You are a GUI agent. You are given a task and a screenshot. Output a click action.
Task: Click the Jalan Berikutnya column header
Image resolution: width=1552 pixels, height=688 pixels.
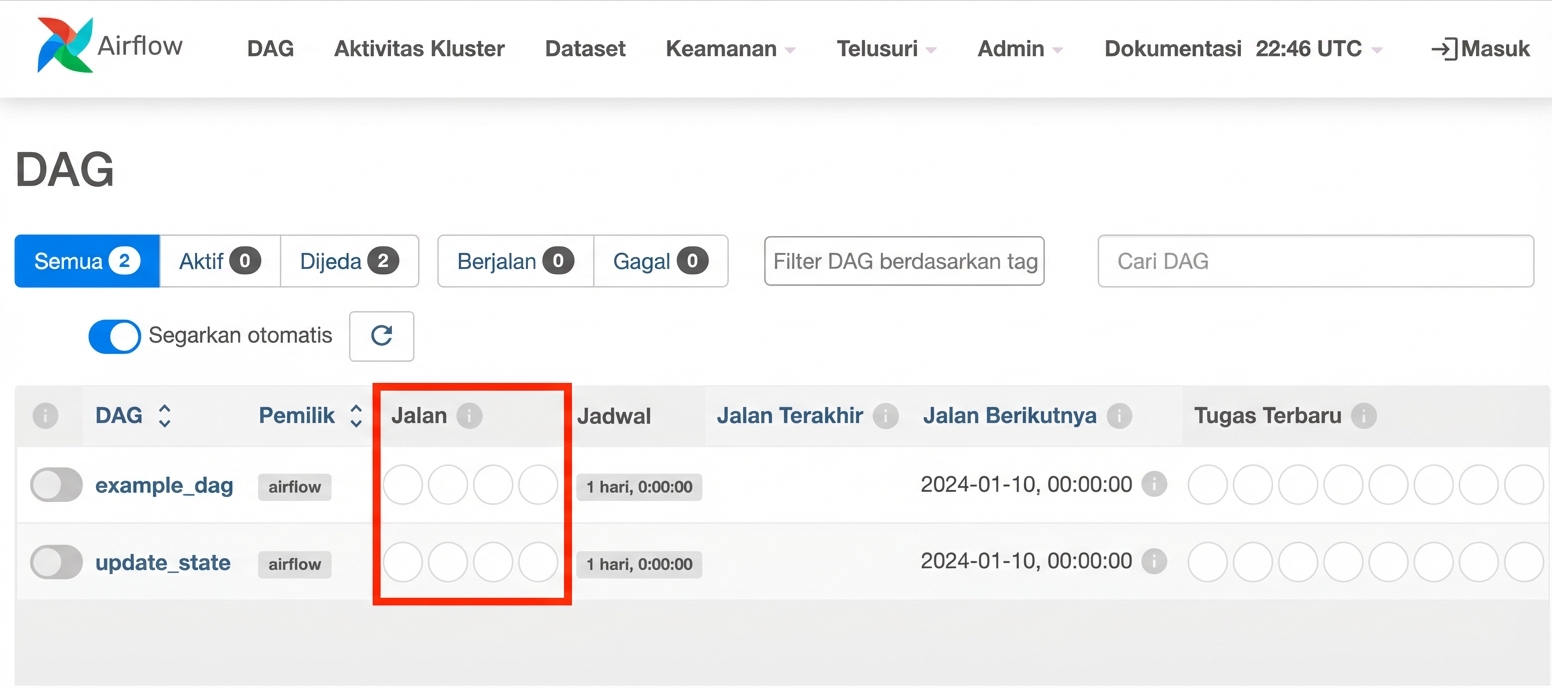point(1009,416)
